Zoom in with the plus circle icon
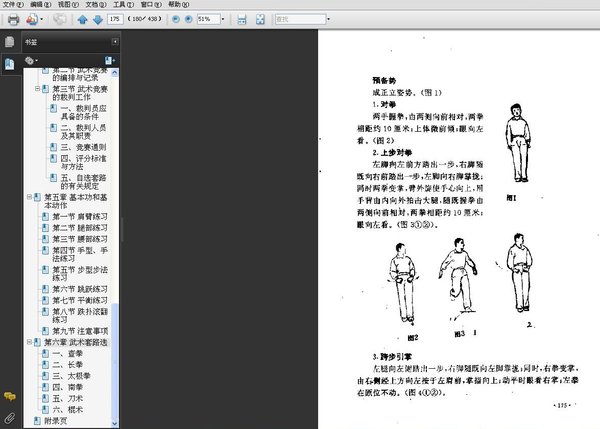 pyautogui.click(x=188, y=19)
